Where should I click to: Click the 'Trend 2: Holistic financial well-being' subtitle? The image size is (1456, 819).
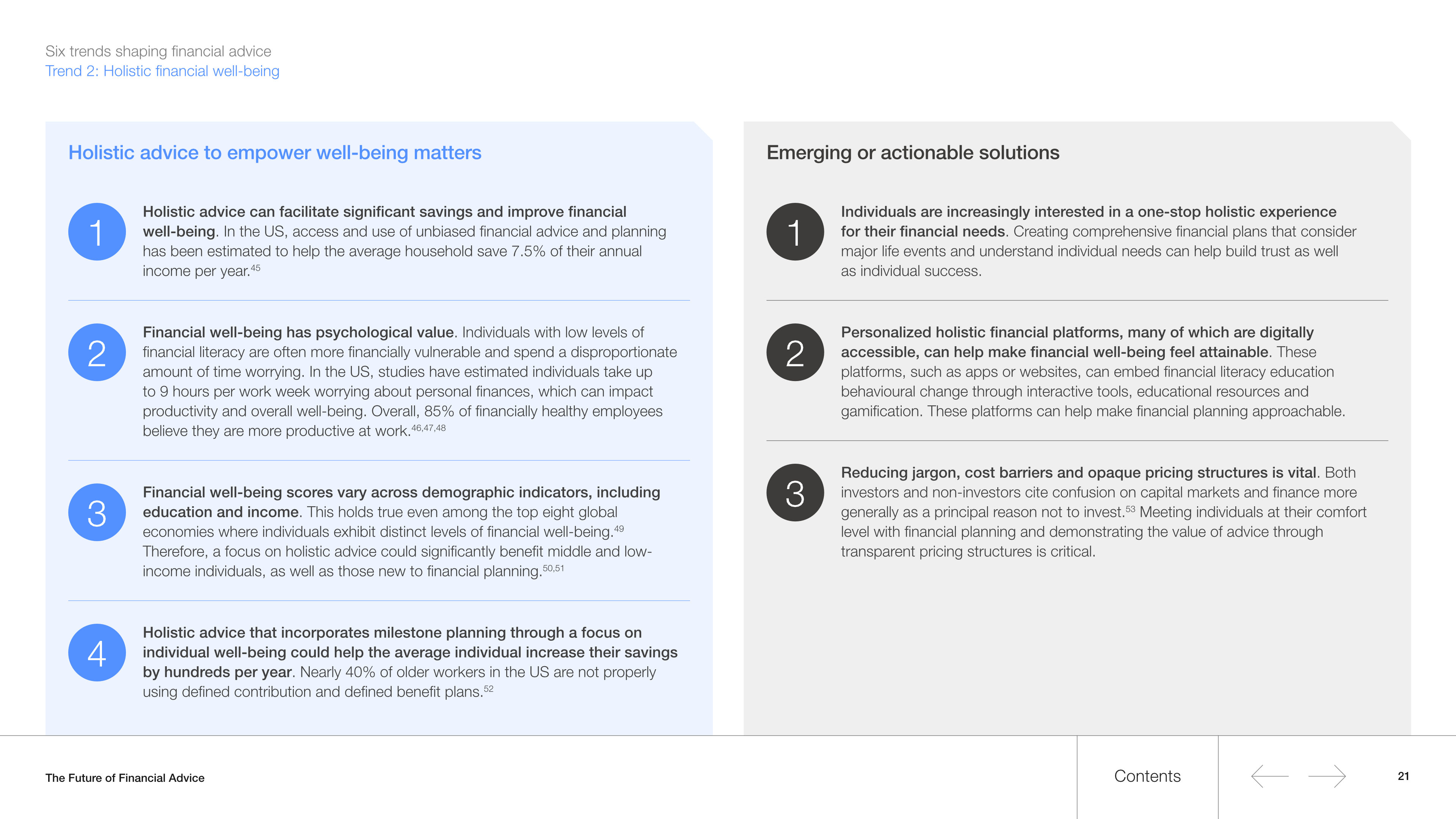pos(162,71)
